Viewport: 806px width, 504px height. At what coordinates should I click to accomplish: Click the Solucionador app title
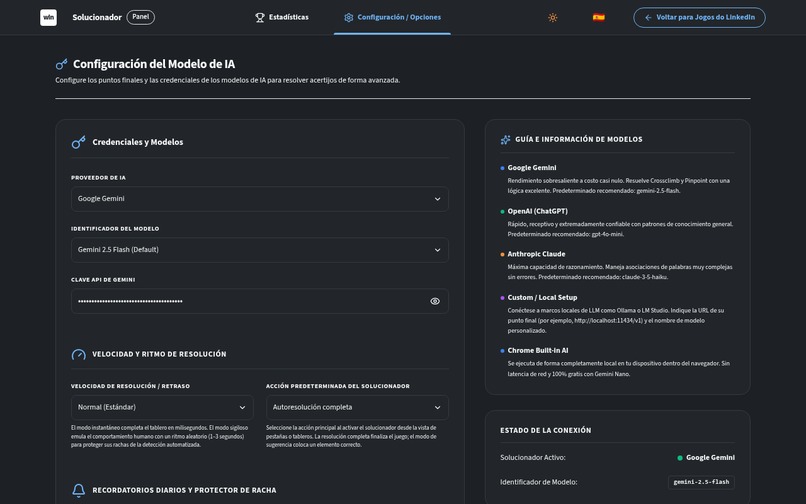[x=97, y=17]
